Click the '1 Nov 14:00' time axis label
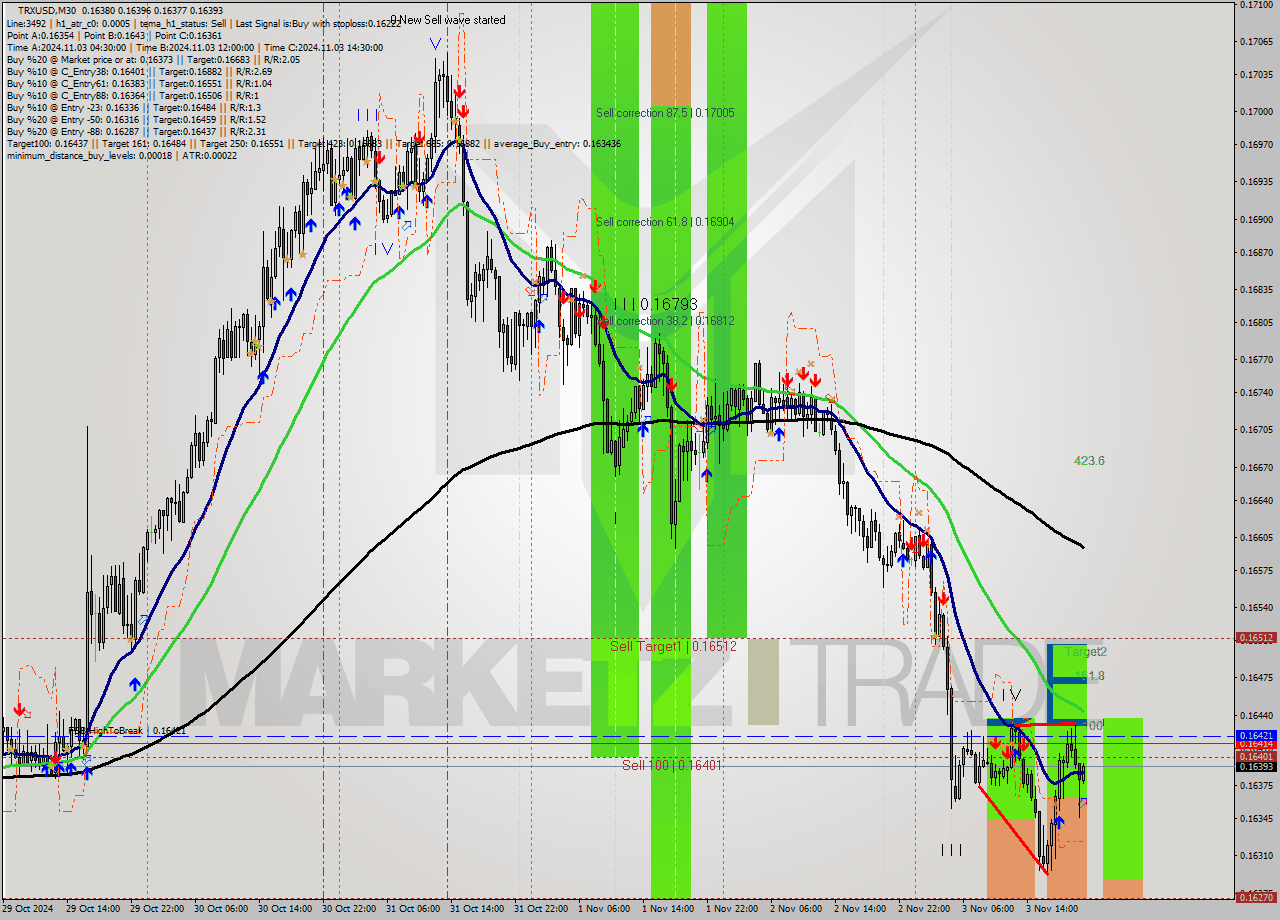Image resolution: width=1280 pixels, height=920 pixels. click(668, 910)
